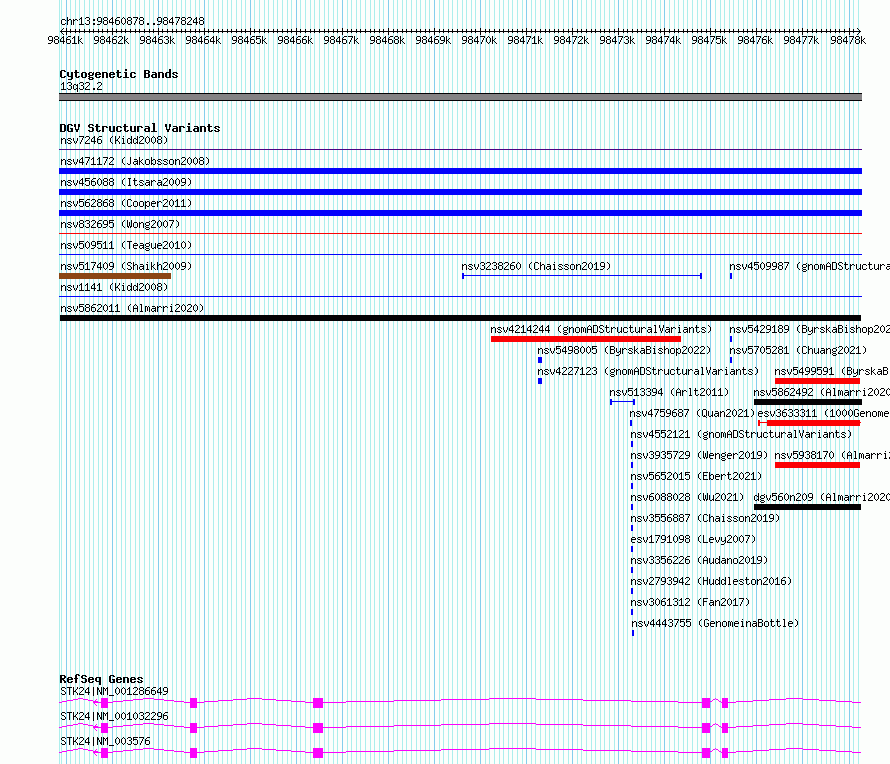Click the nsv3935729 (Wenger2019) label

699,456
